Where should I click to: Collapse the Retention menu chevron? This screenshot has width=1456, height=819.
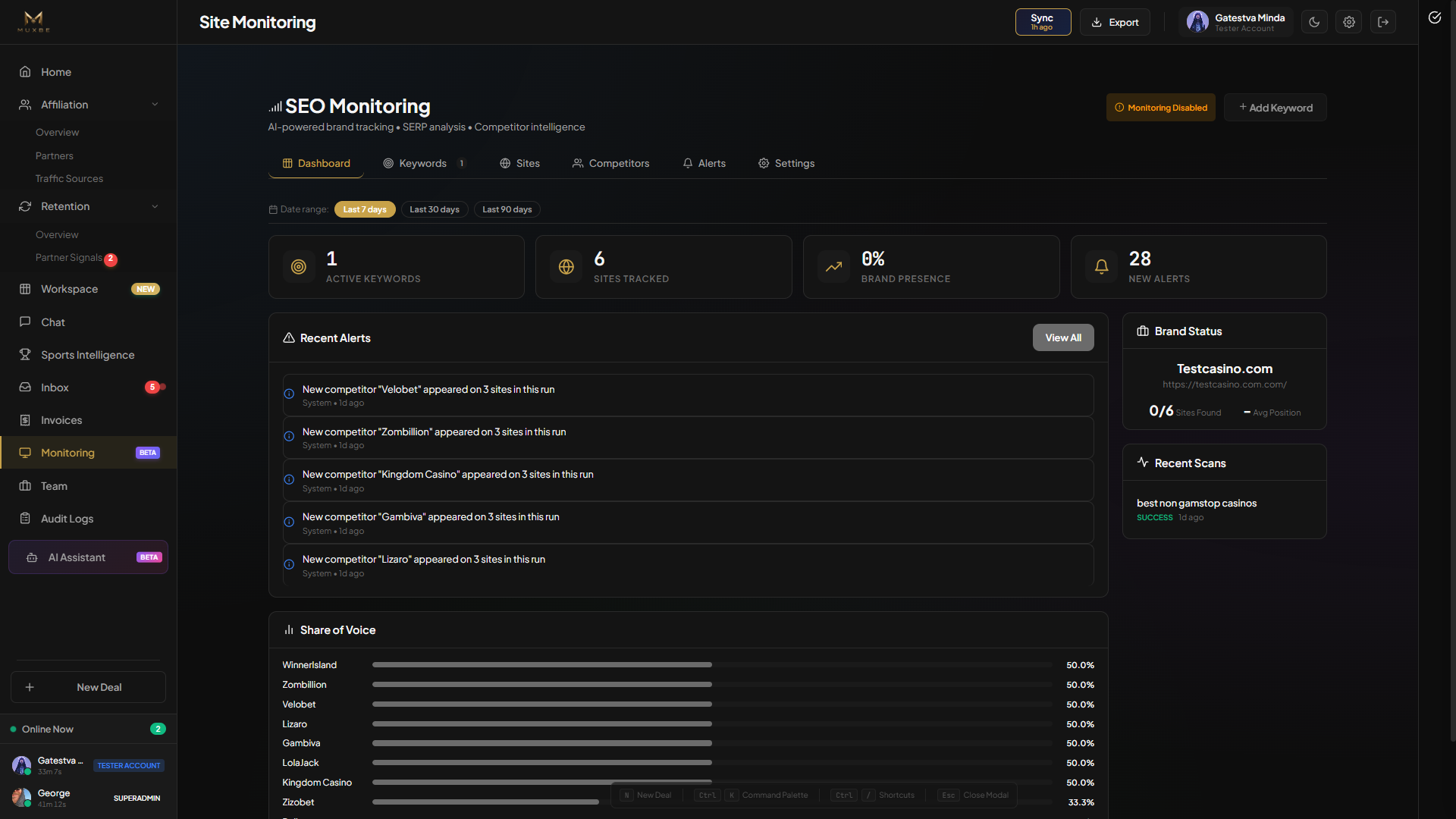(155, 206)
